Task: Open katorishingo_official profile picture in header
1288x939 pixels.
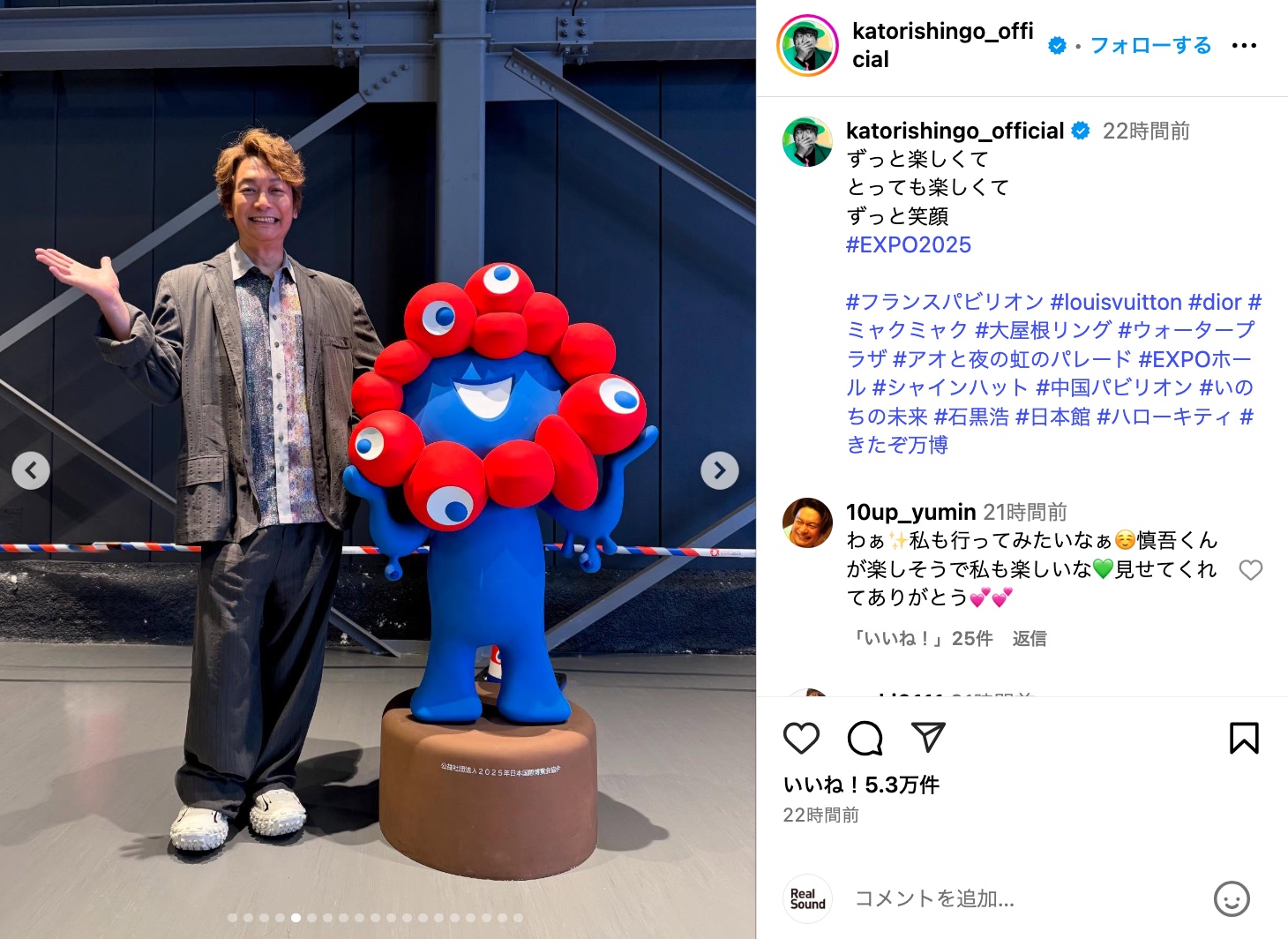Action: pos(807,45)
